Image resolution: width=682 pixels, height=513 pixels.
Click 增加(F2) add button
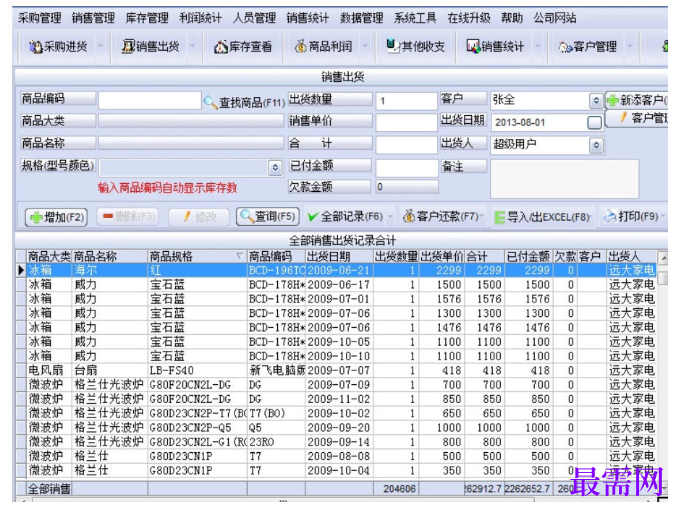57,217
